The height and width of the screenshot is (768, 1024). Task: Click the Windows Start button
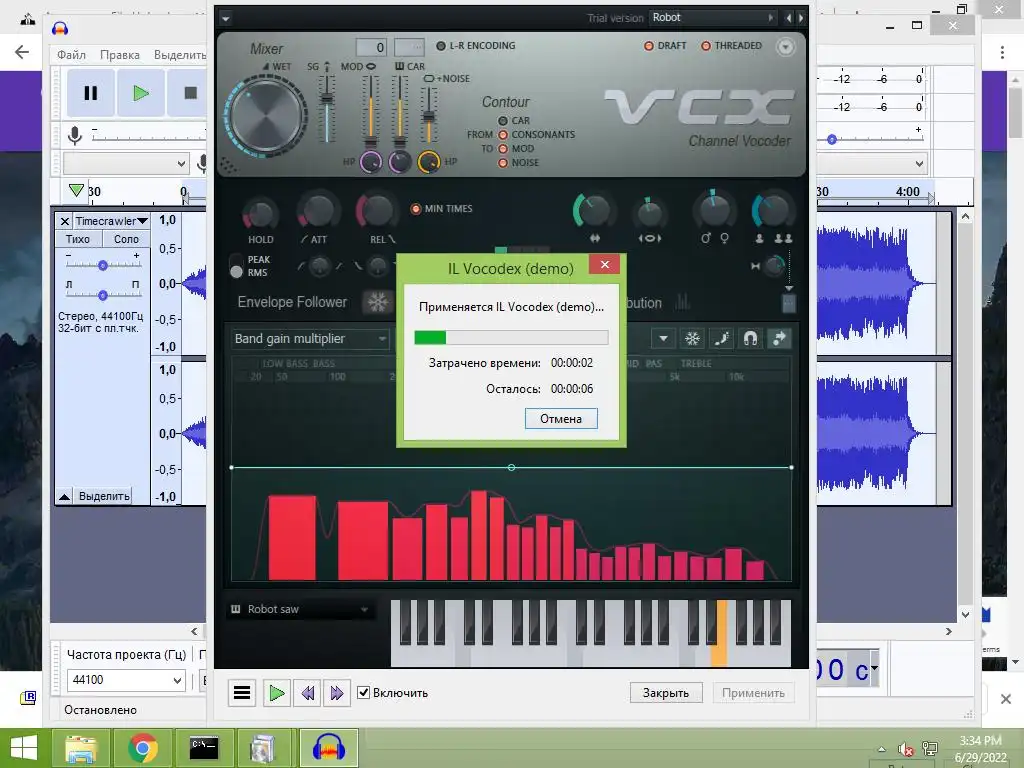click(23, 748)
